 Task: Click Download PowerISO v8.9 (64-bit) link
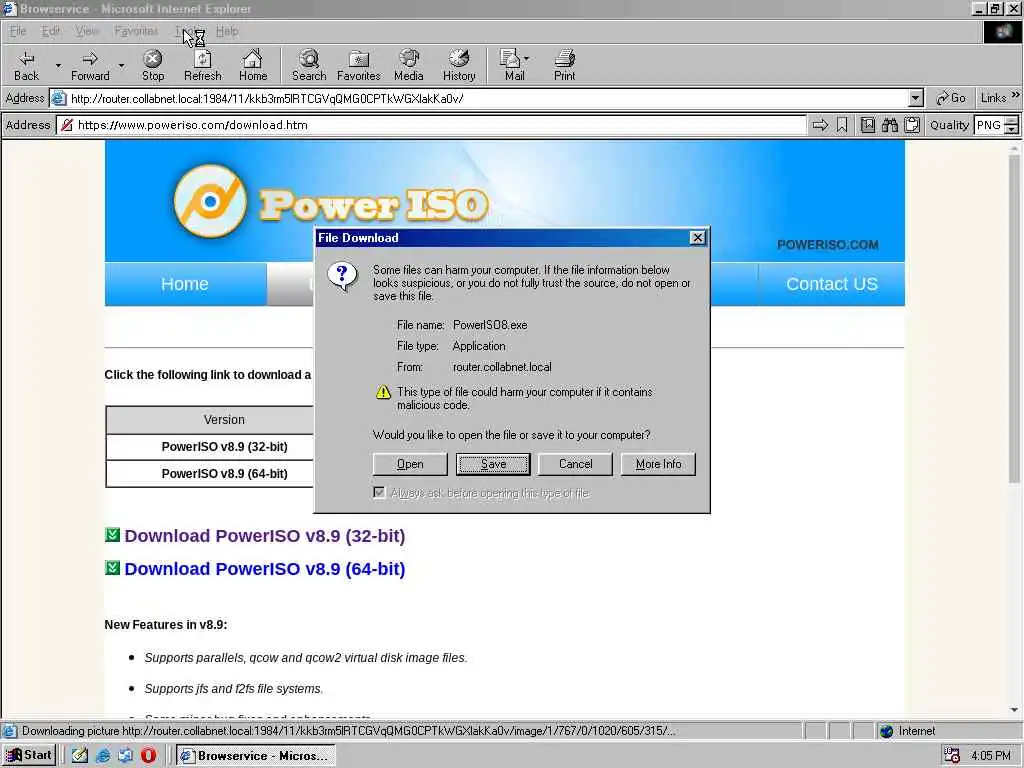(x=264, y=569)
